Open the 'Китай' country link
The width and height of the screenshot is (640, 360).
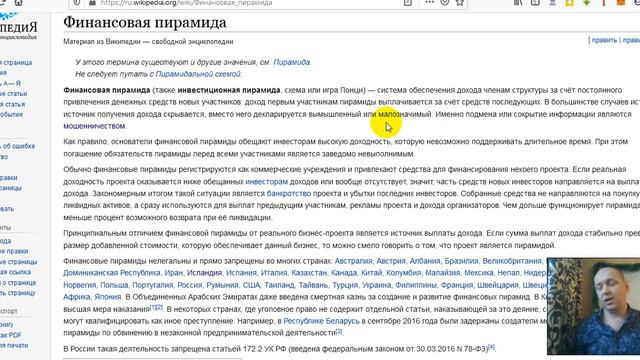pyautogui.click(x=371, y=273)
